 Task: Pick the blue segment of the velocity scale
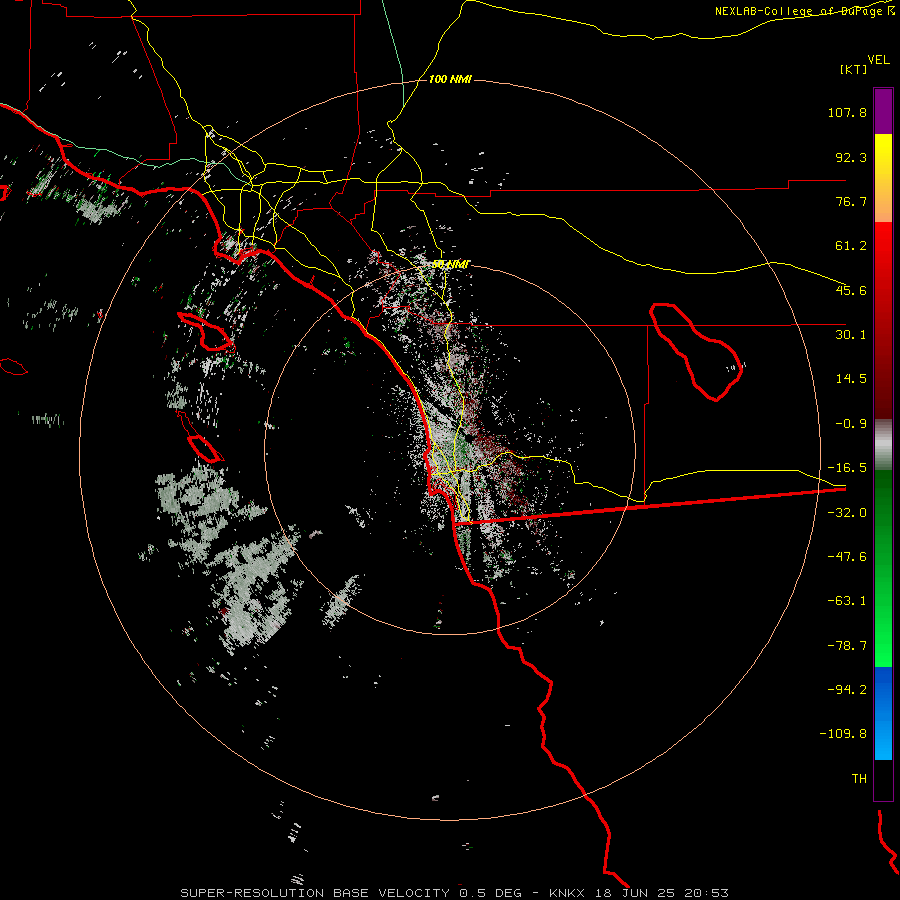pyautogui.click(x=883, y=713)
